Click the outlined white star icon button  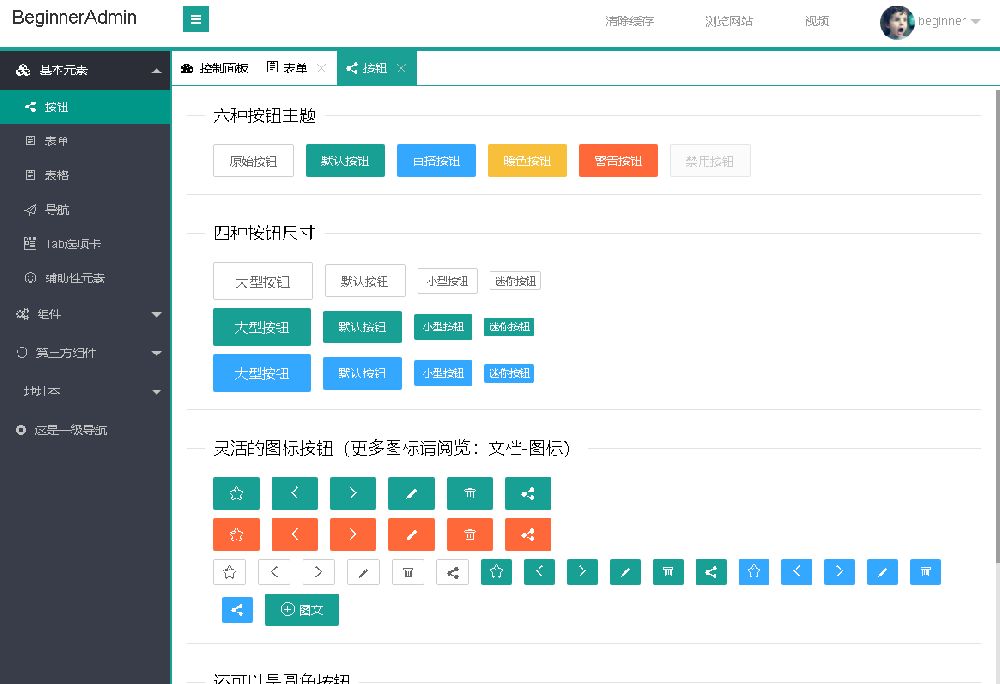coord(228,571)
